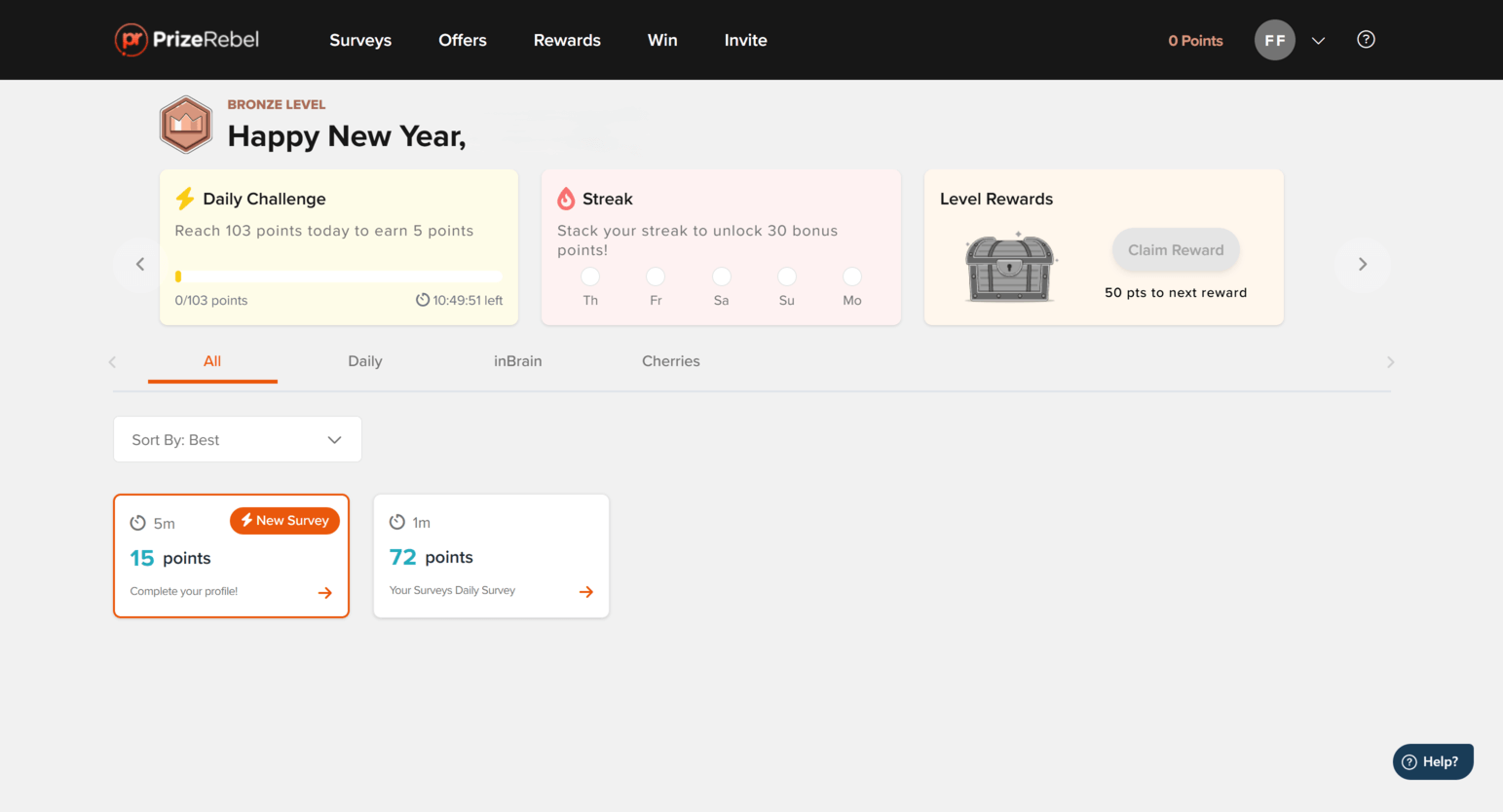Viewport: 1503px width, 812px height.
Task: Open the Help? button at bottom right
Action: pos(1432,761)
